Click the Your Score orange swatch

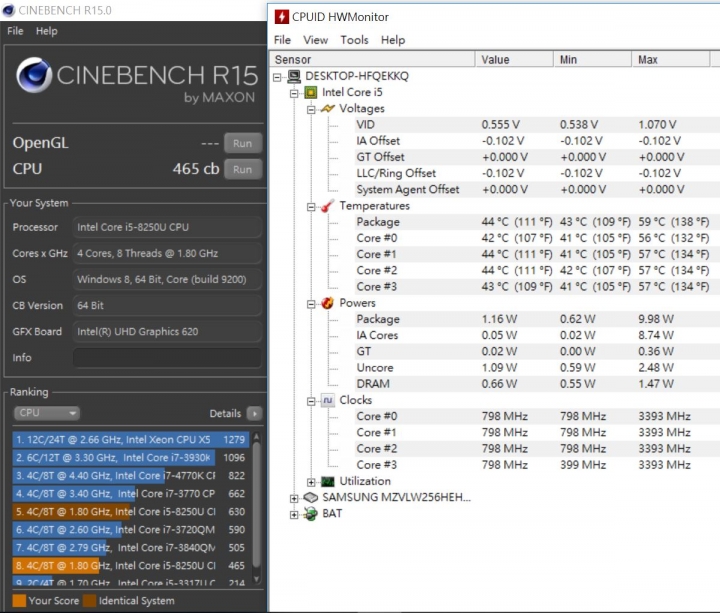pyautogui.click(x=19, y=601)
